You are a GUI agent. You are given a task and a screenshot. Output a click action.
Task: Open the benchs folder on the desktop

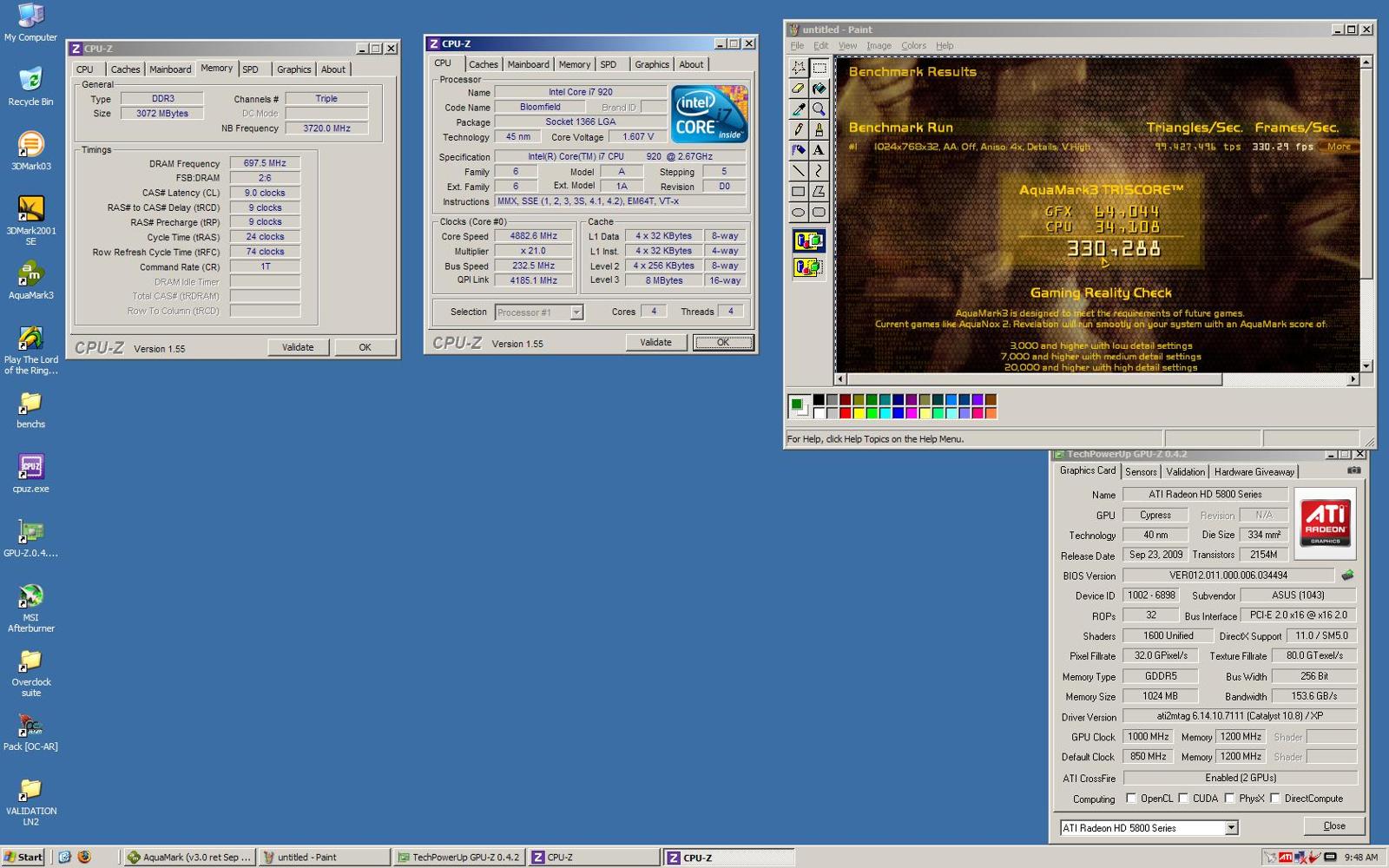coord(30,409)
